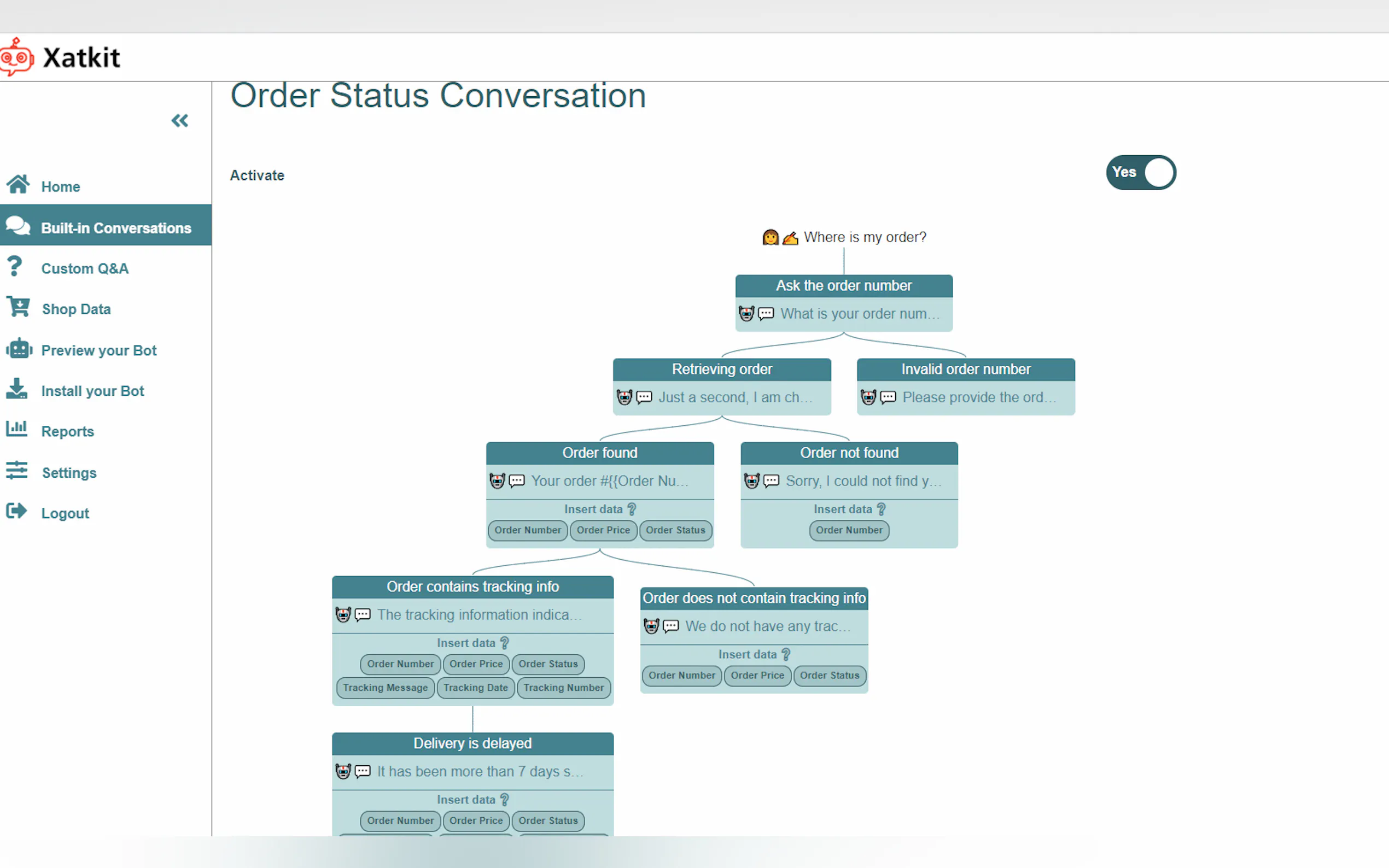The width and height of the screenshot is (1389, 868).
Task: Click Insert data help icon under Order found
Action: coord(632,509)
